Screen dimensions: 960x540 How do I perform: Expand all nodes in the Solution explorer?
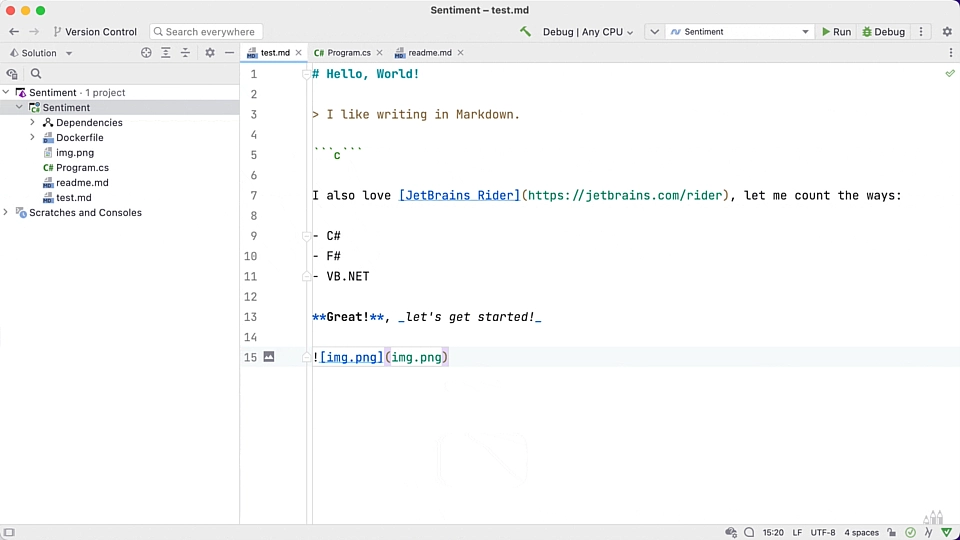coord(166,53)
